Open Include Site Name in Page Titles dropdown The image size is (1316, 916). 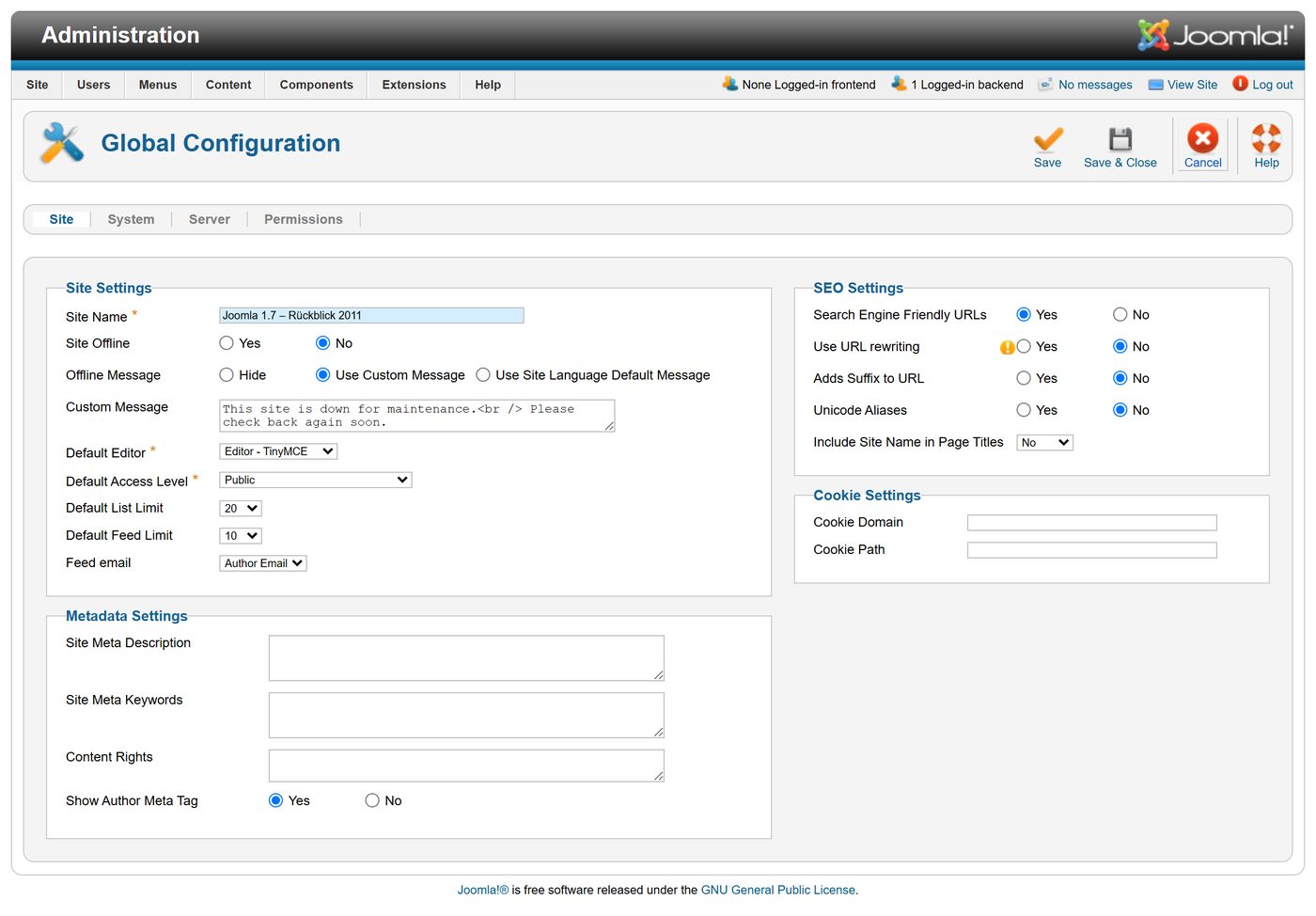[1044, 443]
